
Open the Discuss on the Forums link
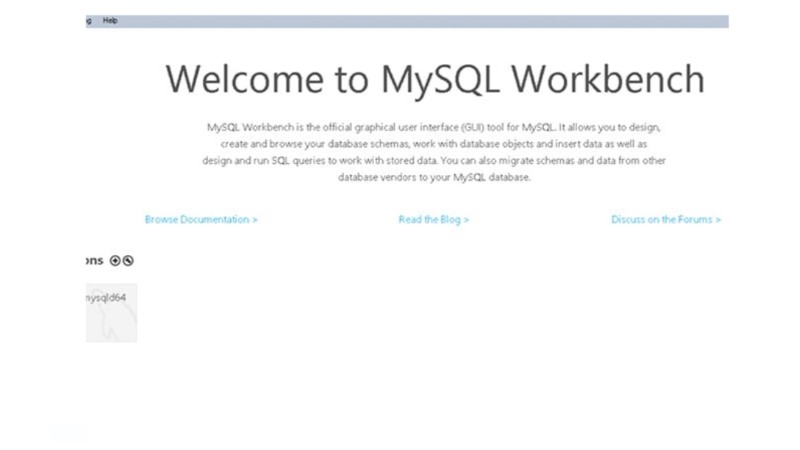666,219
